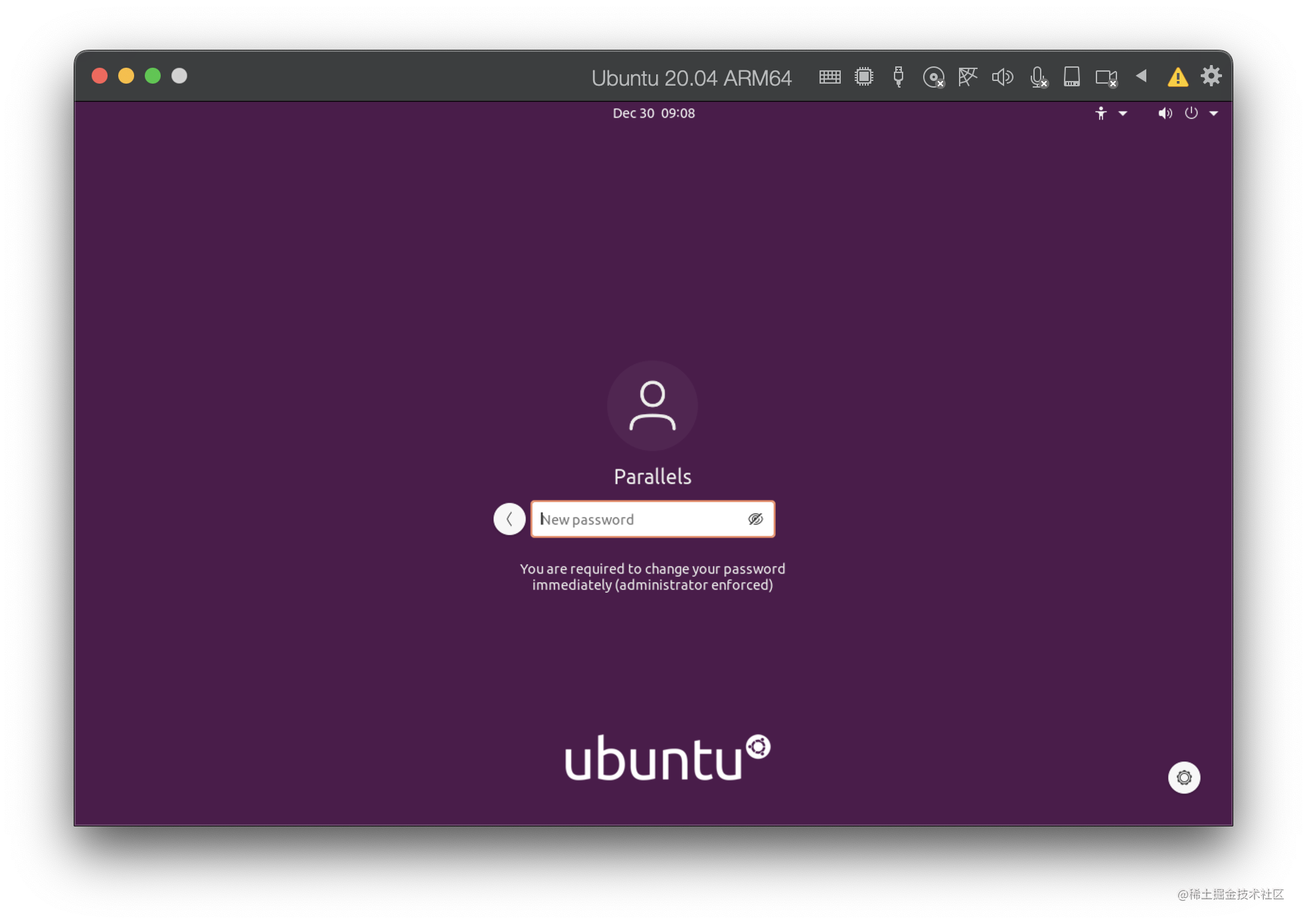
Task: Click the disconnected CD/DVD drive icon
Action: point(933,76)
